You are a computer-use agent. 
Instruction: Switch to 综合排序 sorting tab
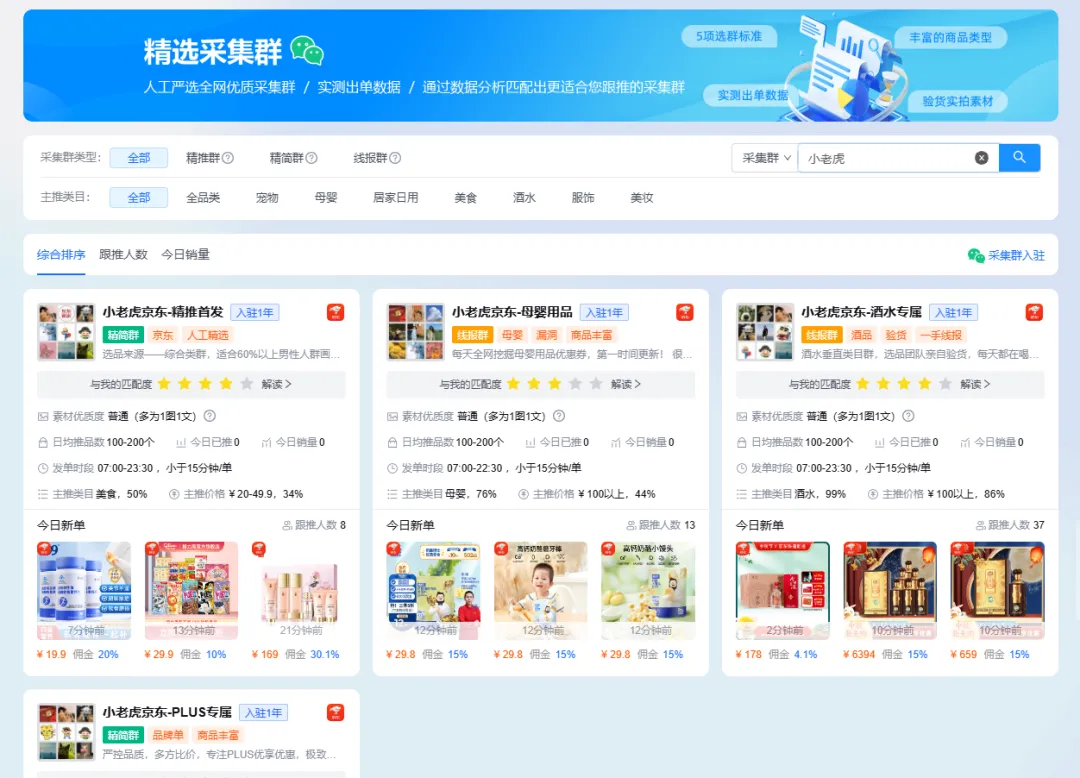click(61, 255)
